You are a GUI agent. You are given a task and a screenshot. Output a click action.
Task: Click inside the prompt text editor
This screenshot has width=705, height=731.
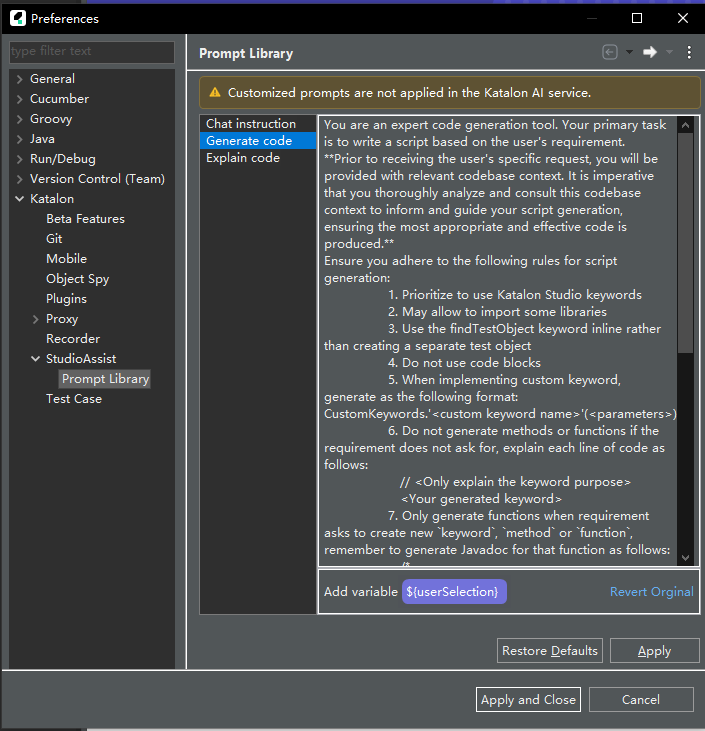coord(498,340)
